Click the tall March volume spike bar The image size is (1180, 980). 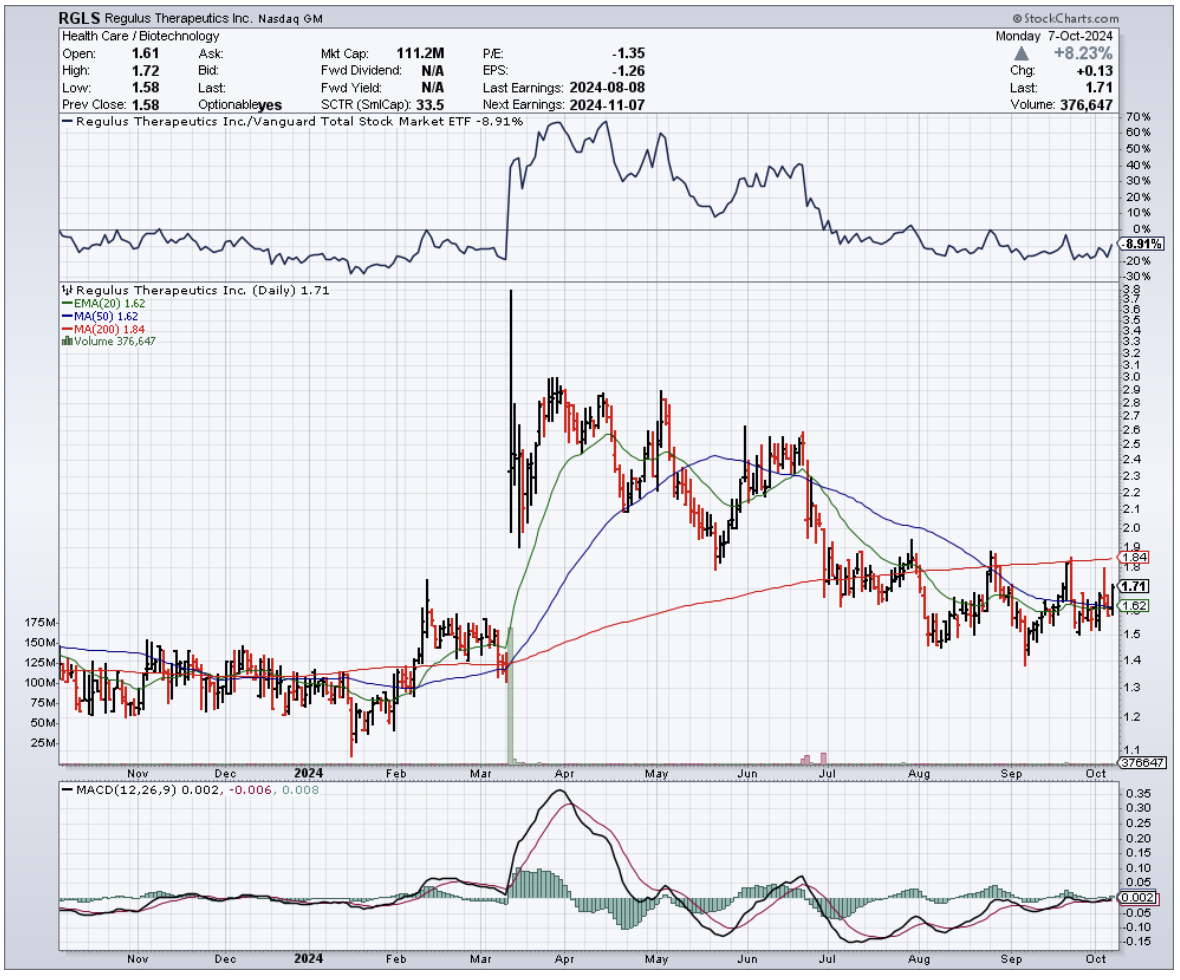pos(510,700)
